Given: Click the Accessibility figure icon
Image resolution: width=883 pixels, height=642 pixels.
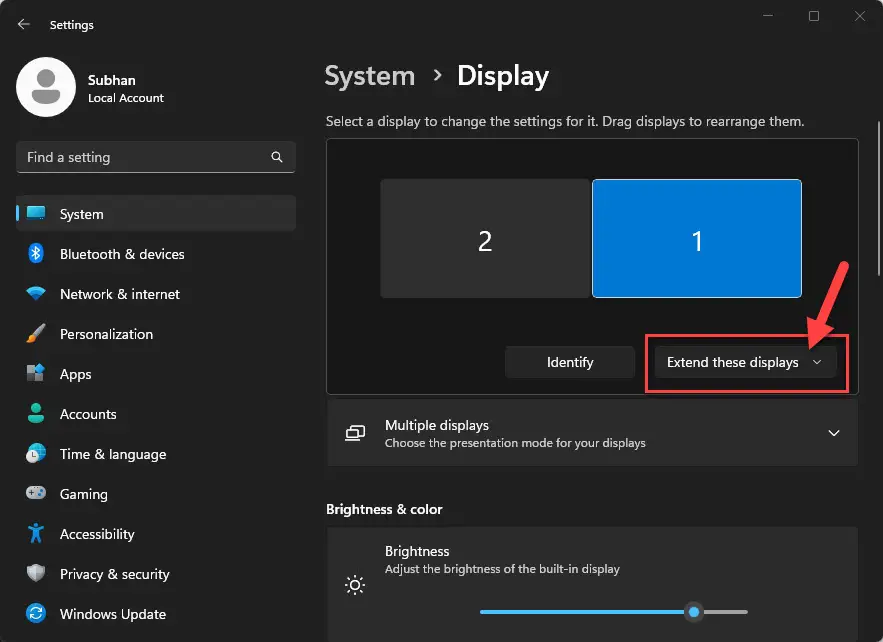Looking at the screenshot, I should (36, 533).
